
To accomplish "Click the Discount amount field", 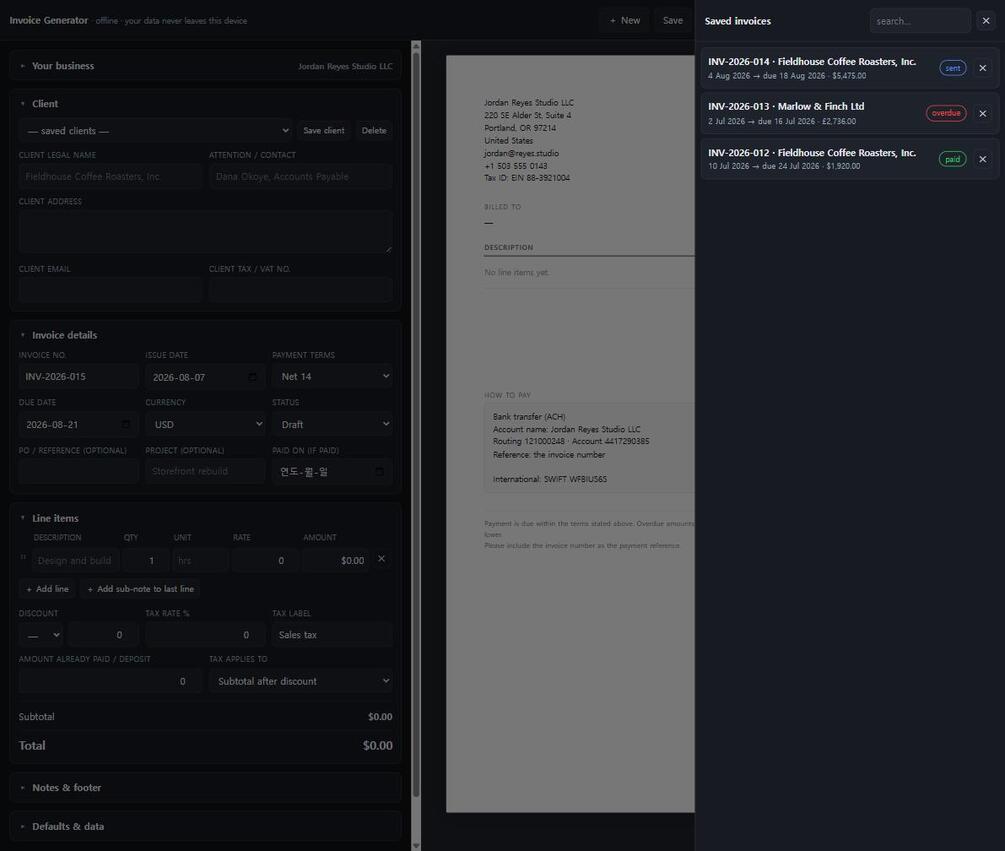I will (x=103, y=635).
